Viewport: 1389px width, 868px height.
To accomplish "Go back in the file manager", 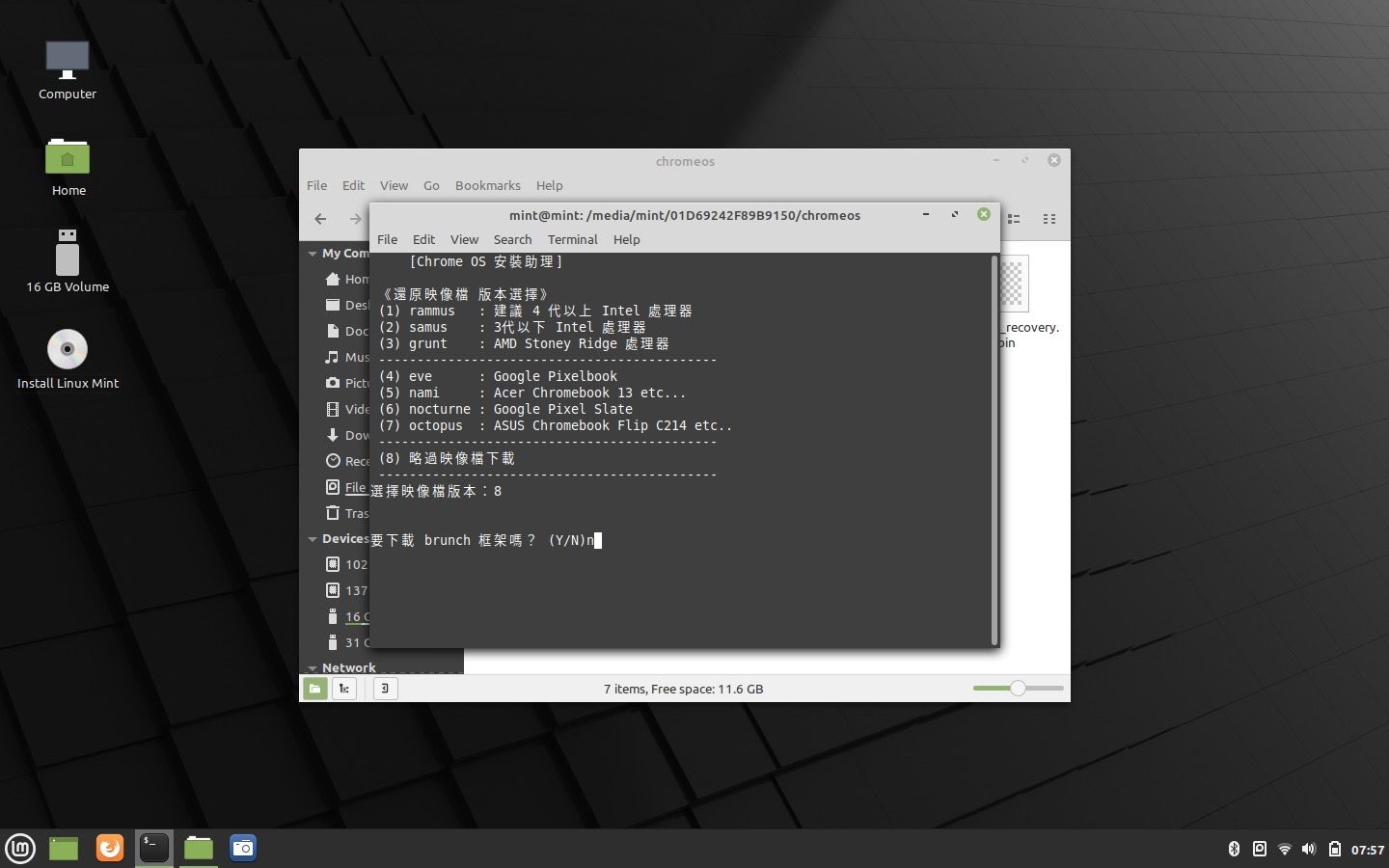I will click(320, 219).
